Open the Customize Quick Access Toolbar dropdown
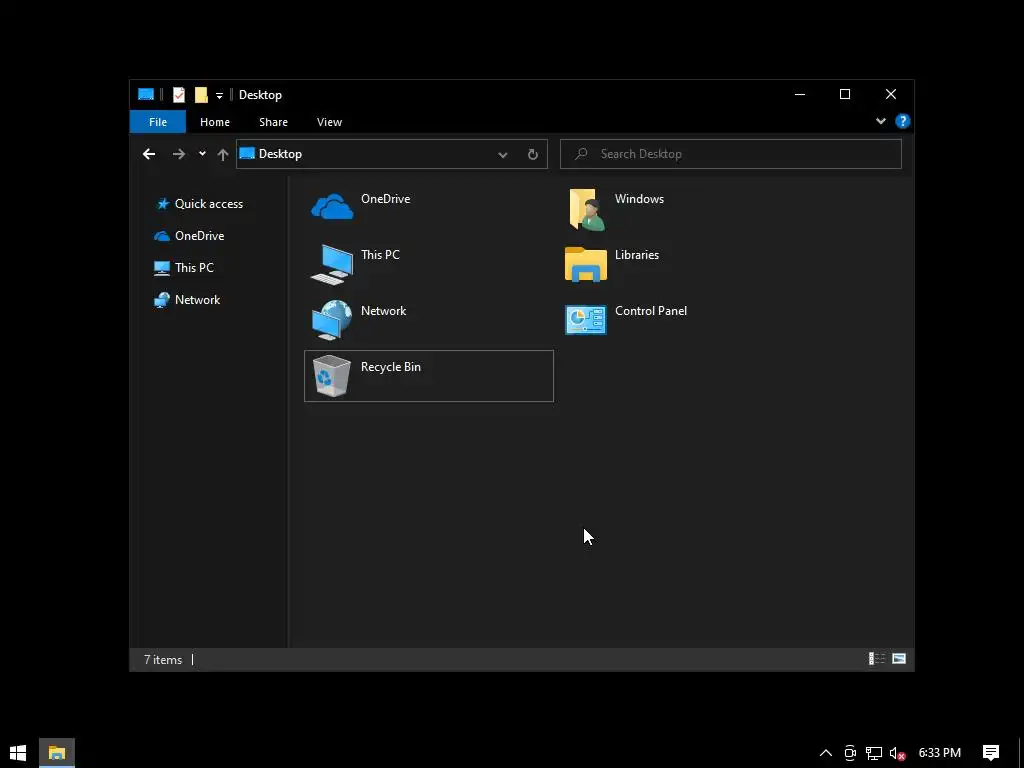This screenshot has width=1024, height=768. 219,95
